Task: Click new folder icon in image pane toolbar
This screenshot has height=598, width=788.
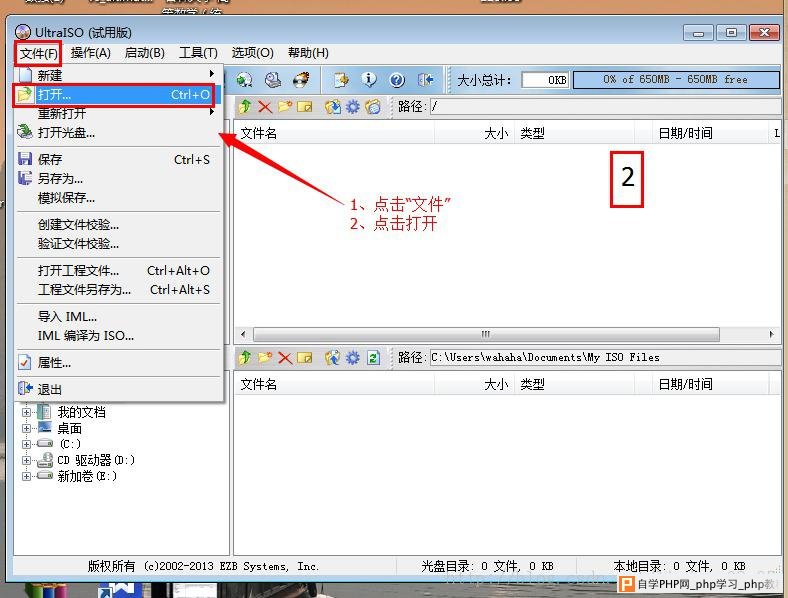Action: coord(285,107)
